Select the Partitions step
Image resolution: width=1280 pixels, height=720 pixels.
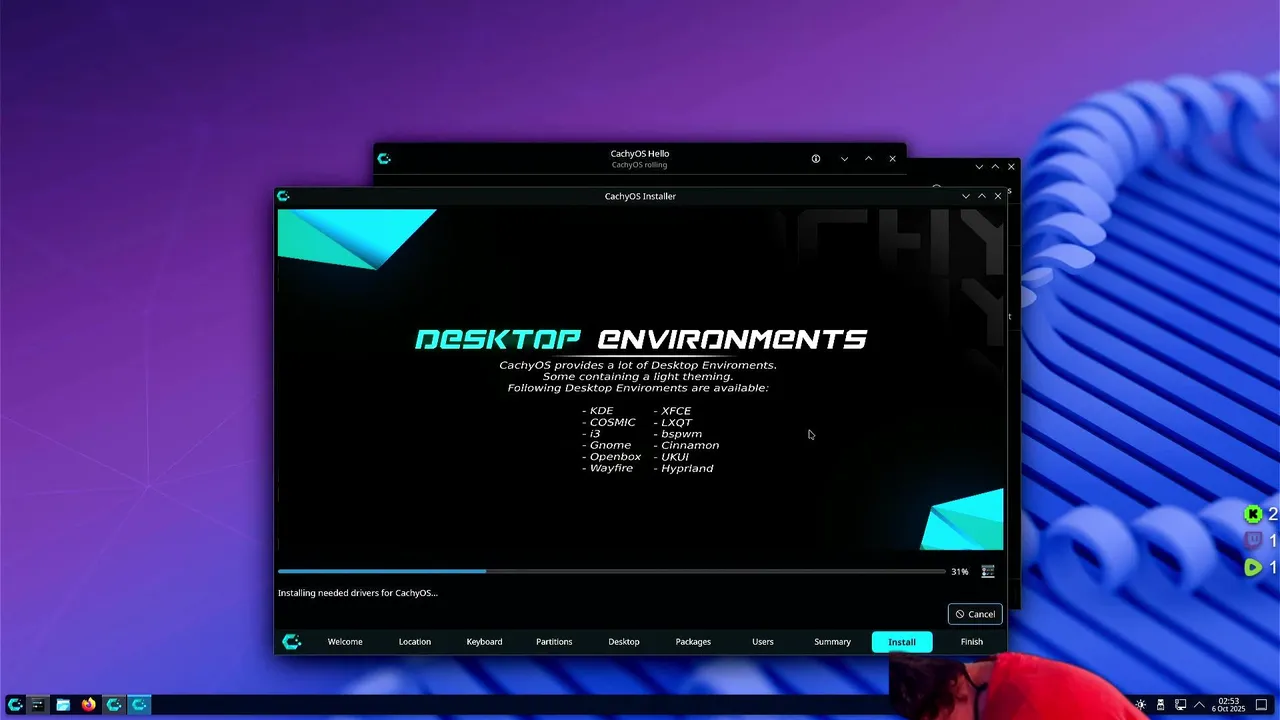pyautogui.click(x=554, y=642)
